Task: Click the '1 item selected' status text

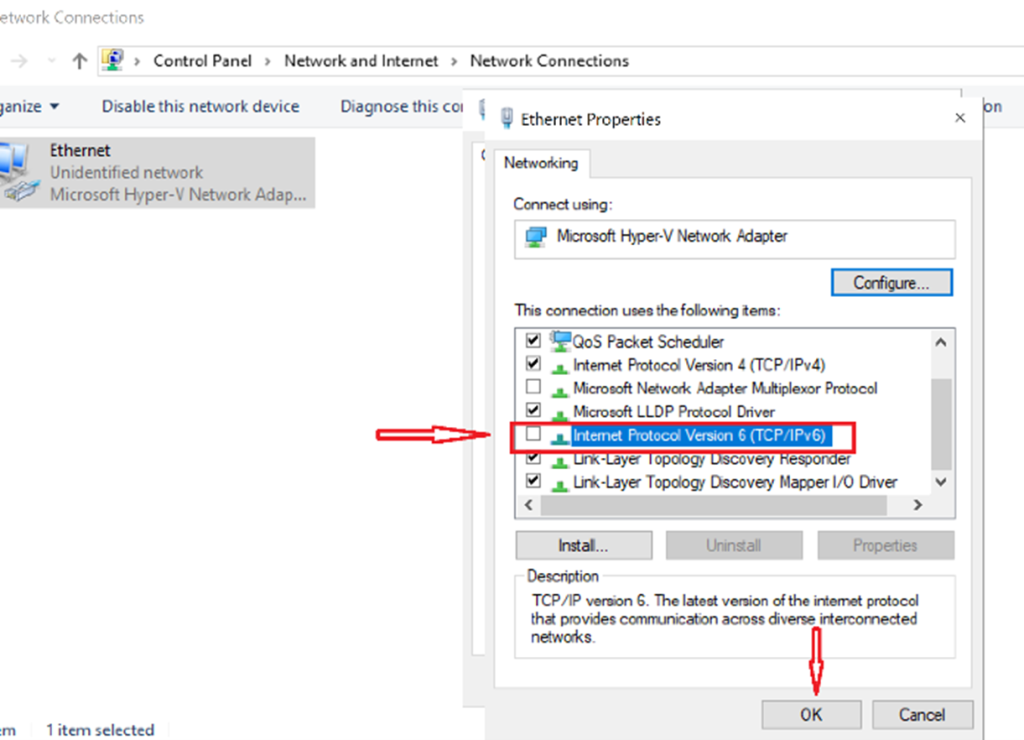Action: [101, 730]
